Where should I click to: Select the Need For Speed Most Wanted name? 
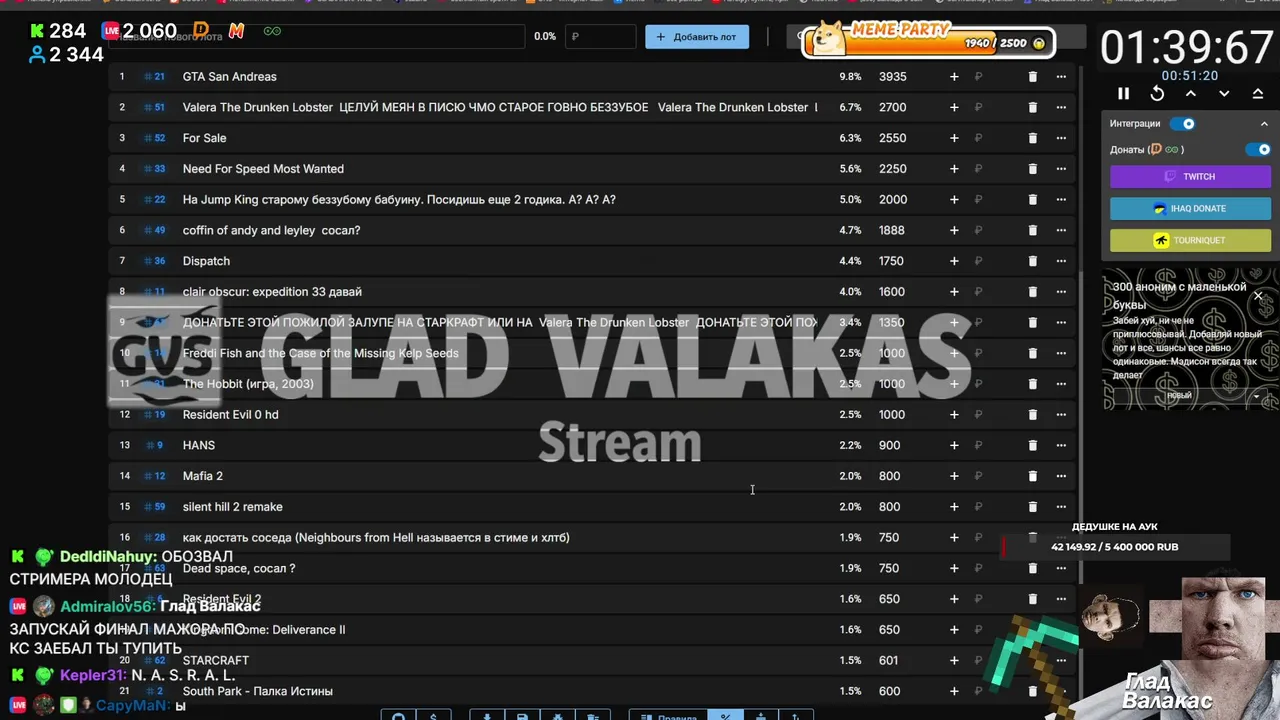[263, 169]
